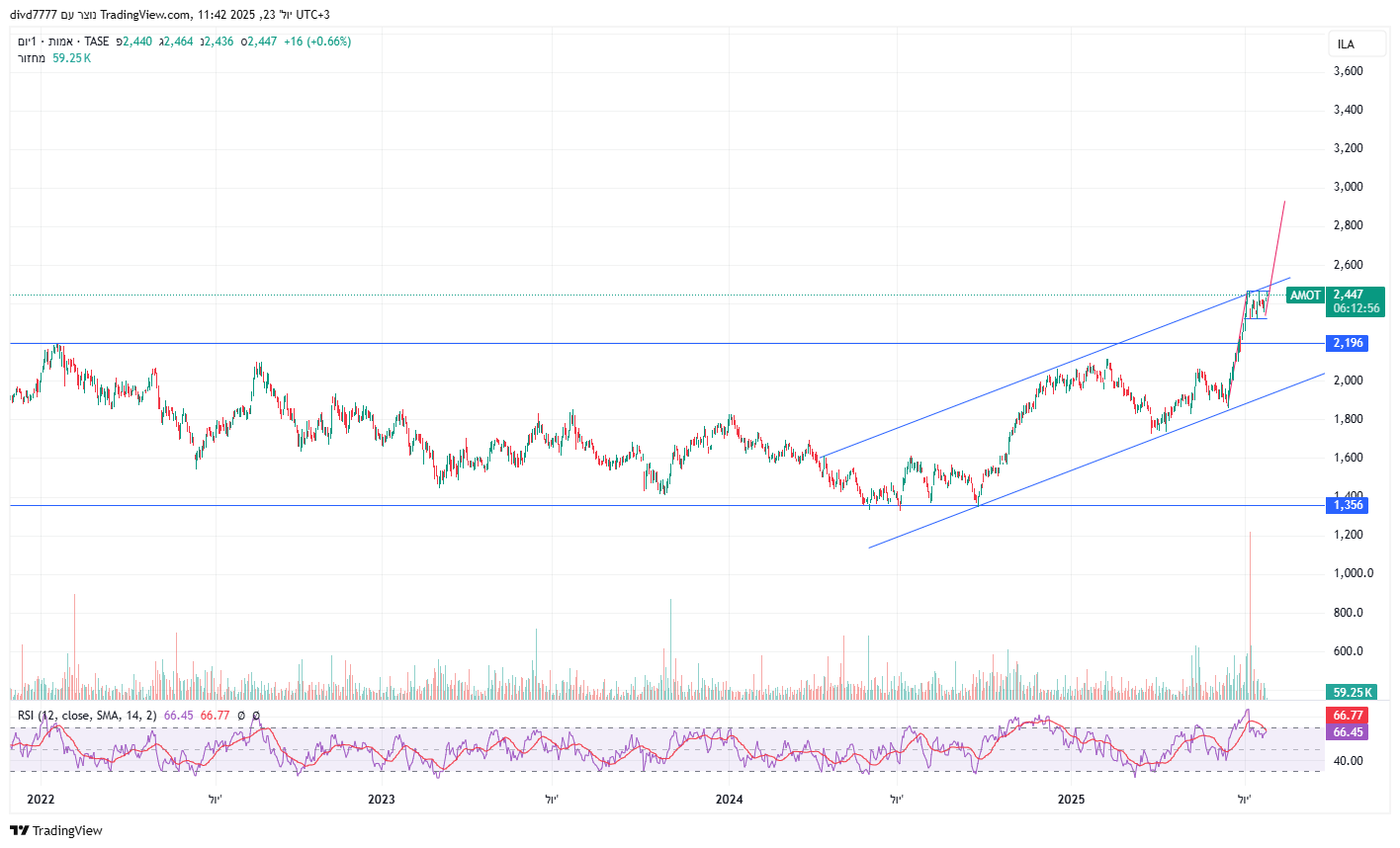Click the יול' label between 2022 and 2023
Viewport: 1400px width, 848px height.
click(x=216, y=799)
